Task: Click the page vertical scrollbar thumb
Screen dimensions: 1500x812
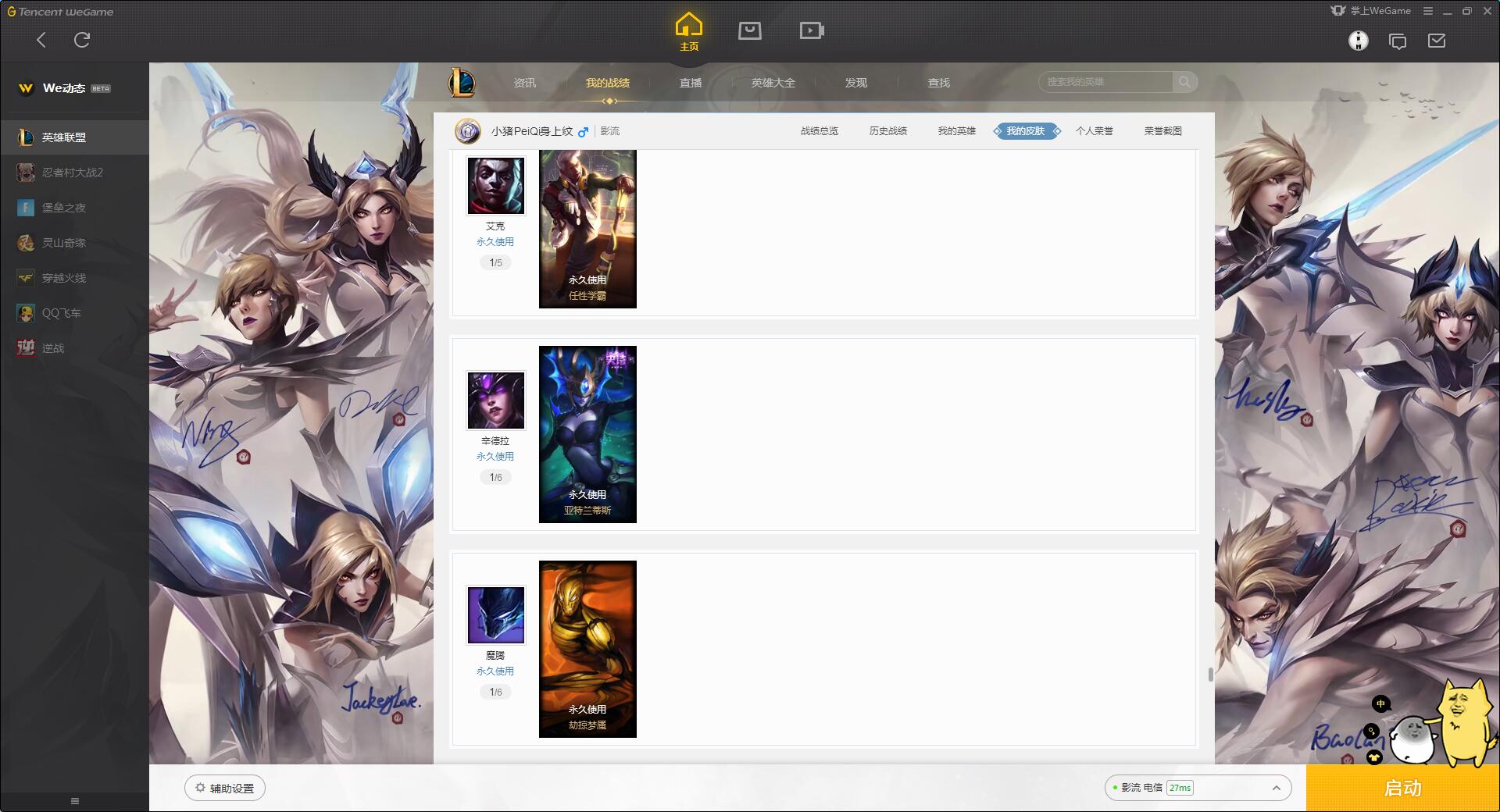Action: 1211,675
